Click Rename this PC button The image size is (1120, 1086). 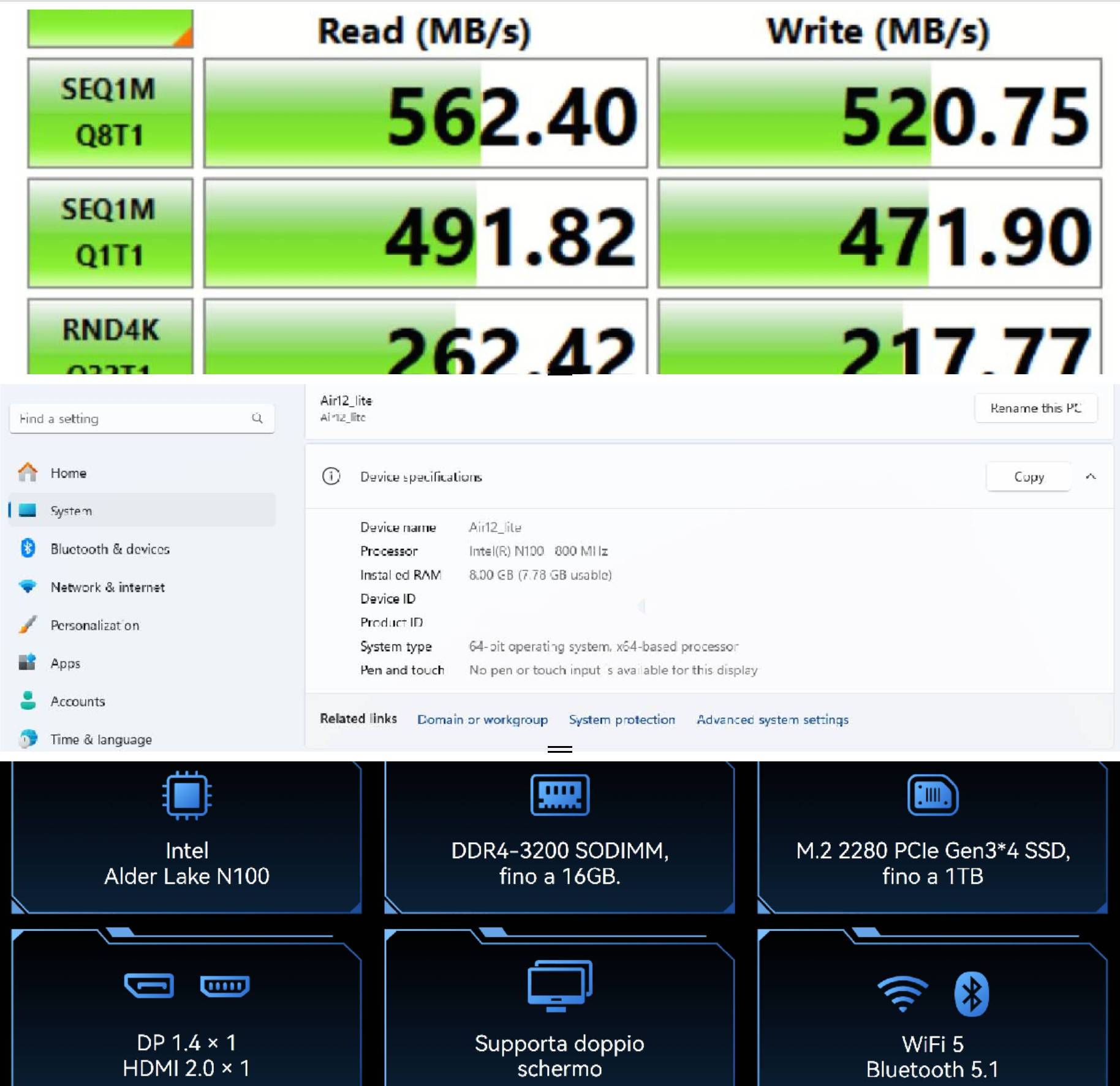[1035, 408]
